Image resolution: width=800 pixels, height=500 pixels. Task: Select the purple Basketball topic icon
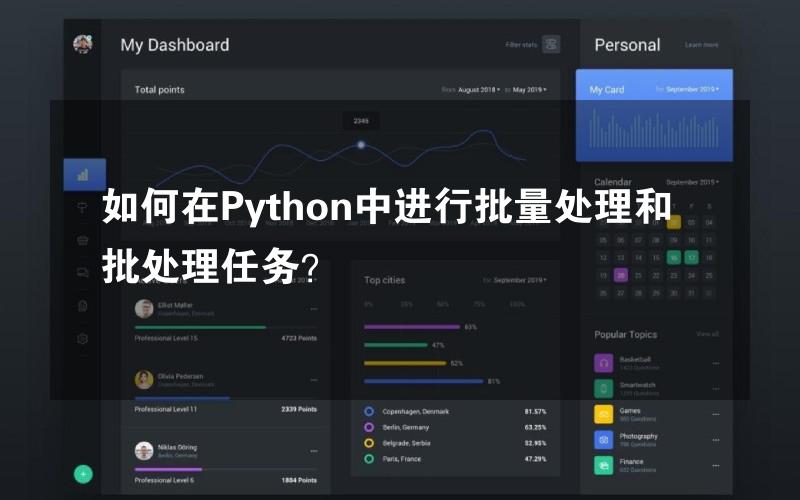click(x=603, y=362)
